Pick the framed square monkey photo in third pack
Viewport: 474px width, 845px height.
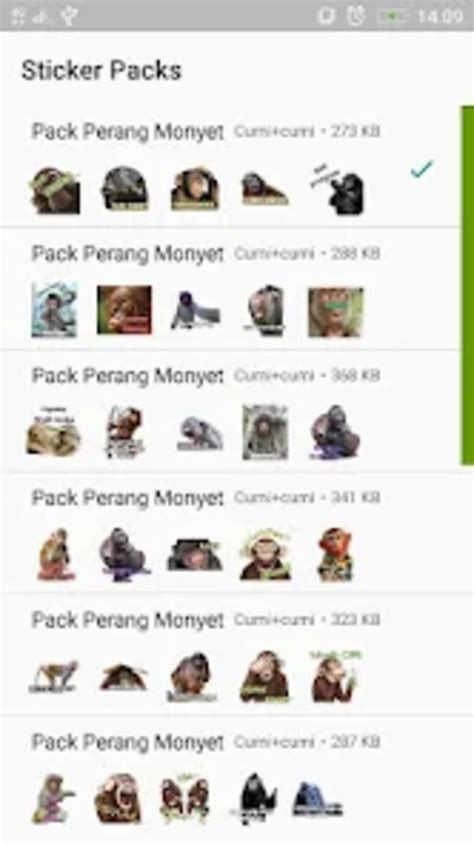tap(265, 433)
